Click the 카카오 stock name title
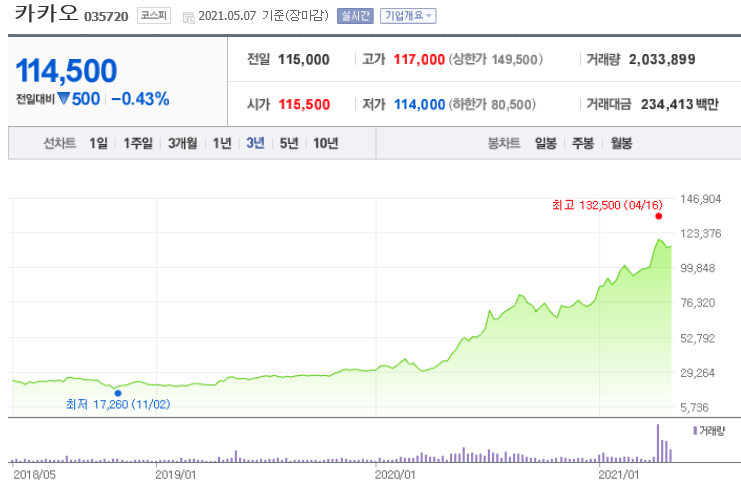 pos(46,13)
